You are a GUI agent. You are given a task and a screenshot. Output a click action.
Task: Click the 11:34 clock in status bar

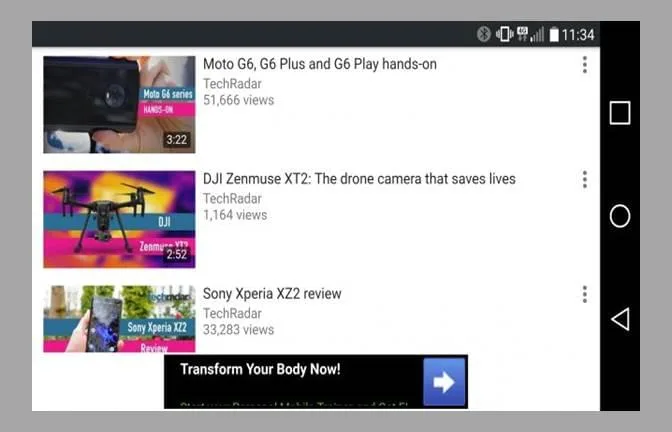(x=578, y=35)
